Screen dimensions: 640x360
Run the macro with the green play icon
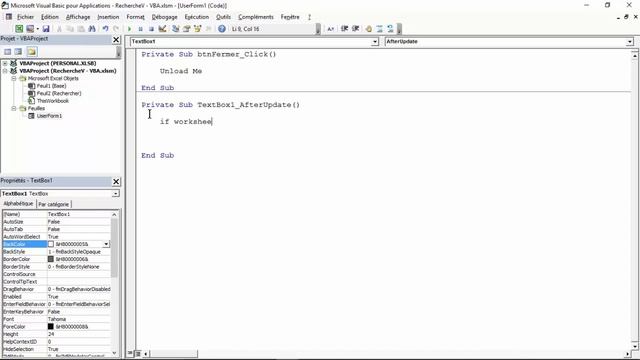[129, 29]
